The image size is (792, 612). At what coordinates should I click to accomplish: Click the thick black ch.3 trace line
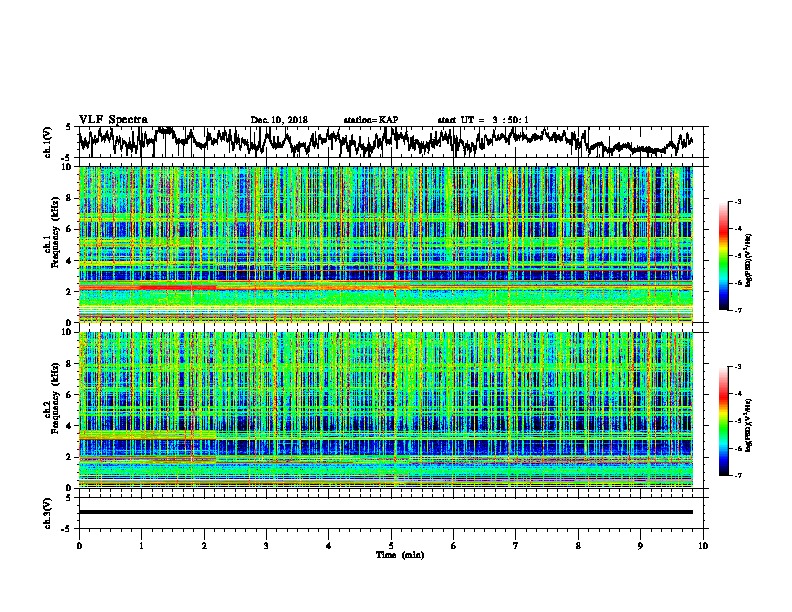point(386,512)
